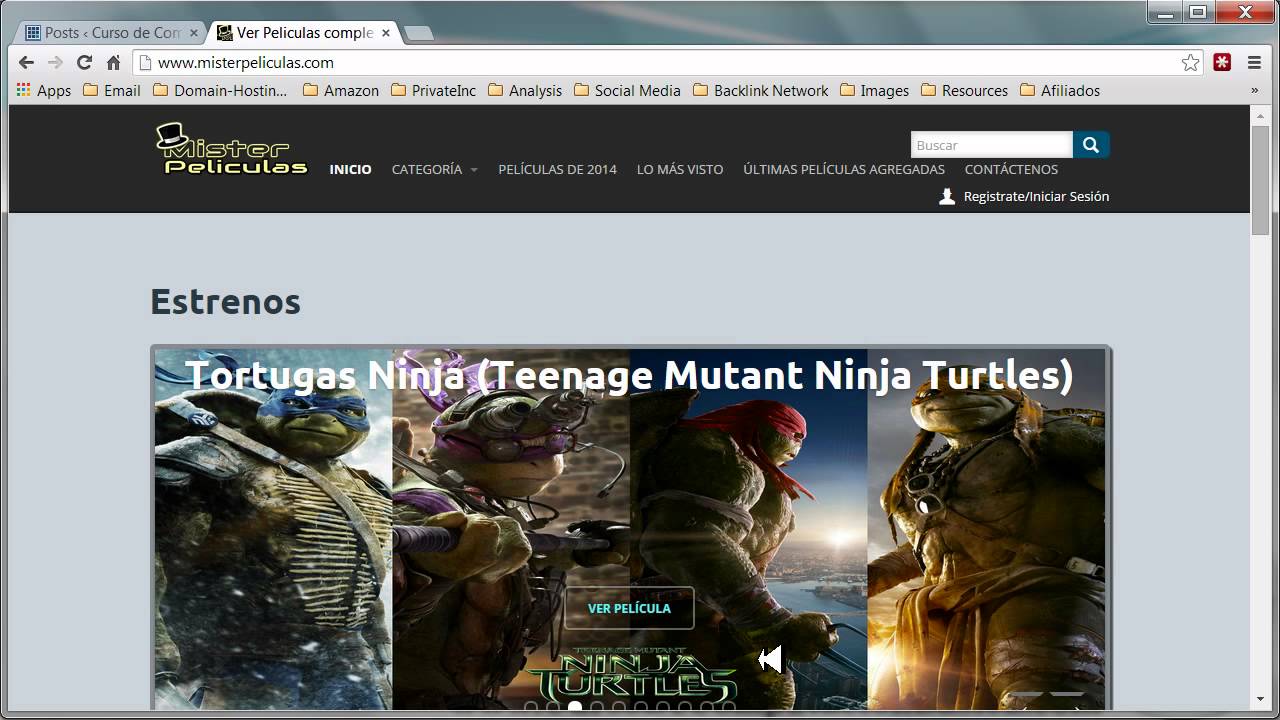
Task: Open the Images bookmark folder
Action: pyautogui.click(x=875, y=90)
